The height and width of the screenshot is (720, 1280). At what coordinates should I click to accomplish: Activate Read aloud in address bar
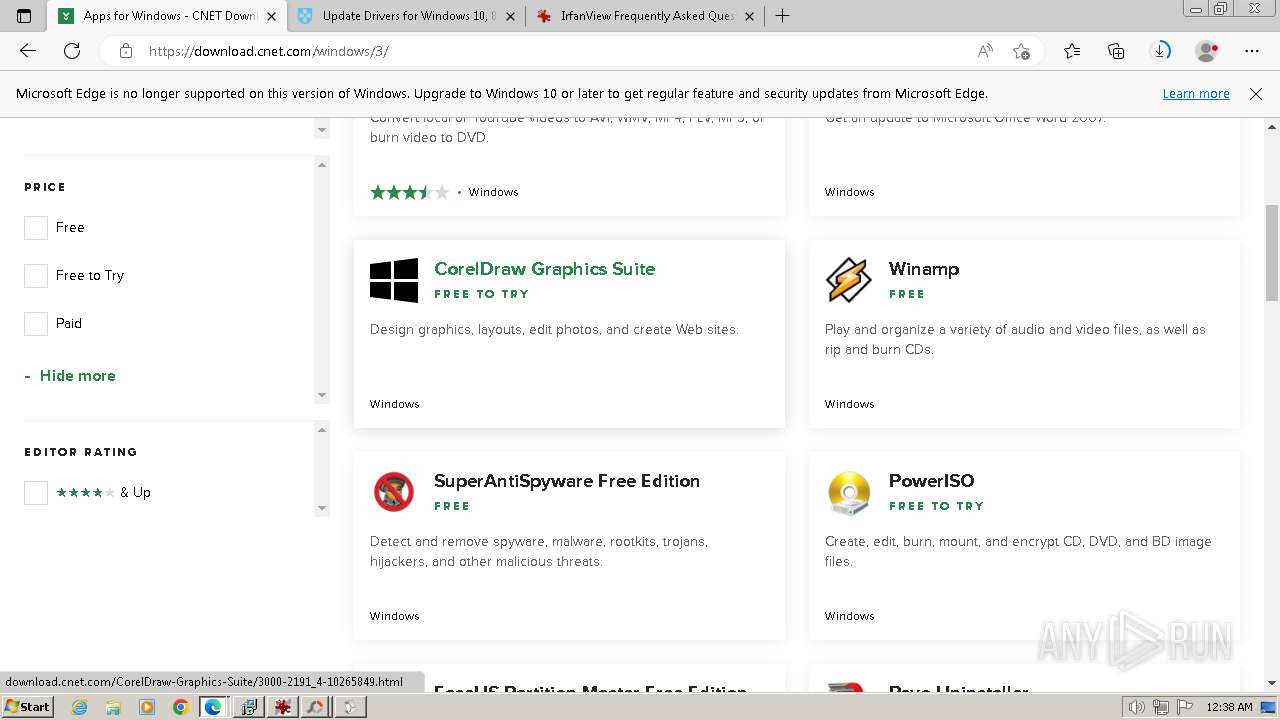click(x=985, y=51)
